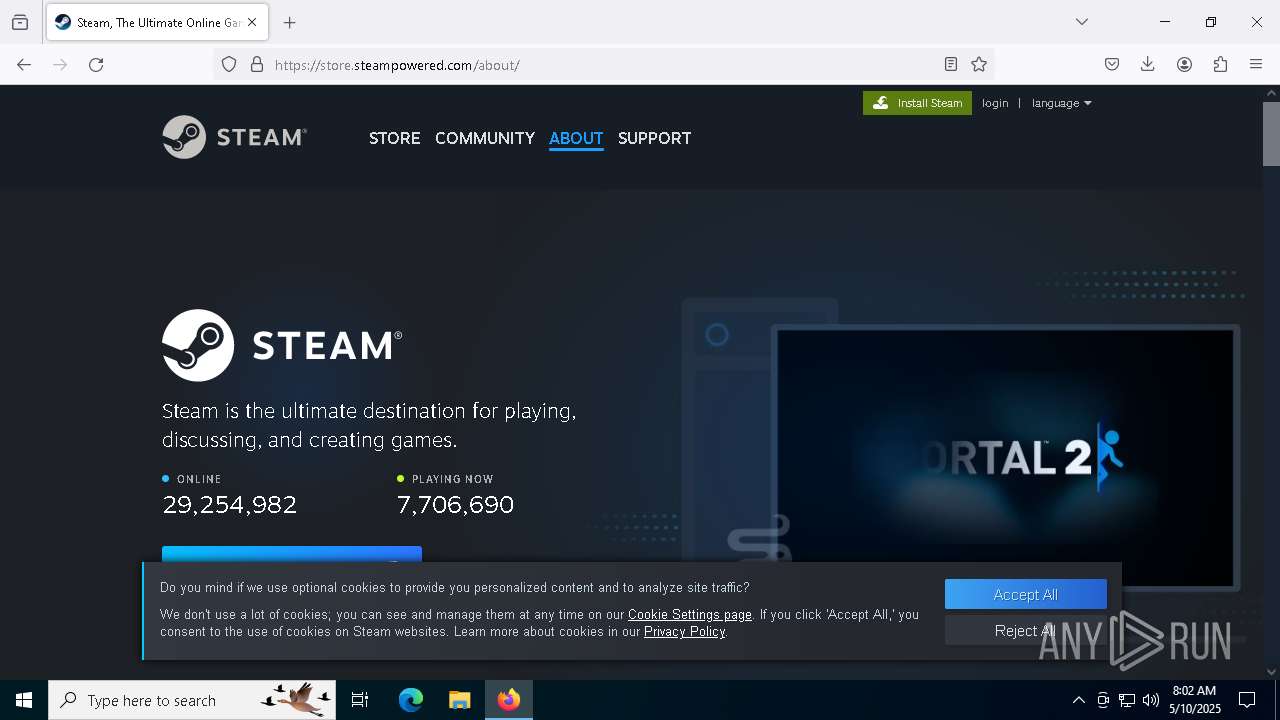This screenshot has height=720, width=1280.
Task: Open Windows notification center
Action: [1247, 700]
